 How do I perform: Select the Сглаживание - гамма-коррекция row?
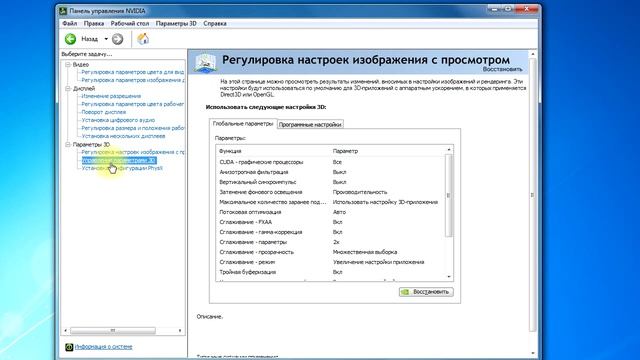tap(331, 232)
